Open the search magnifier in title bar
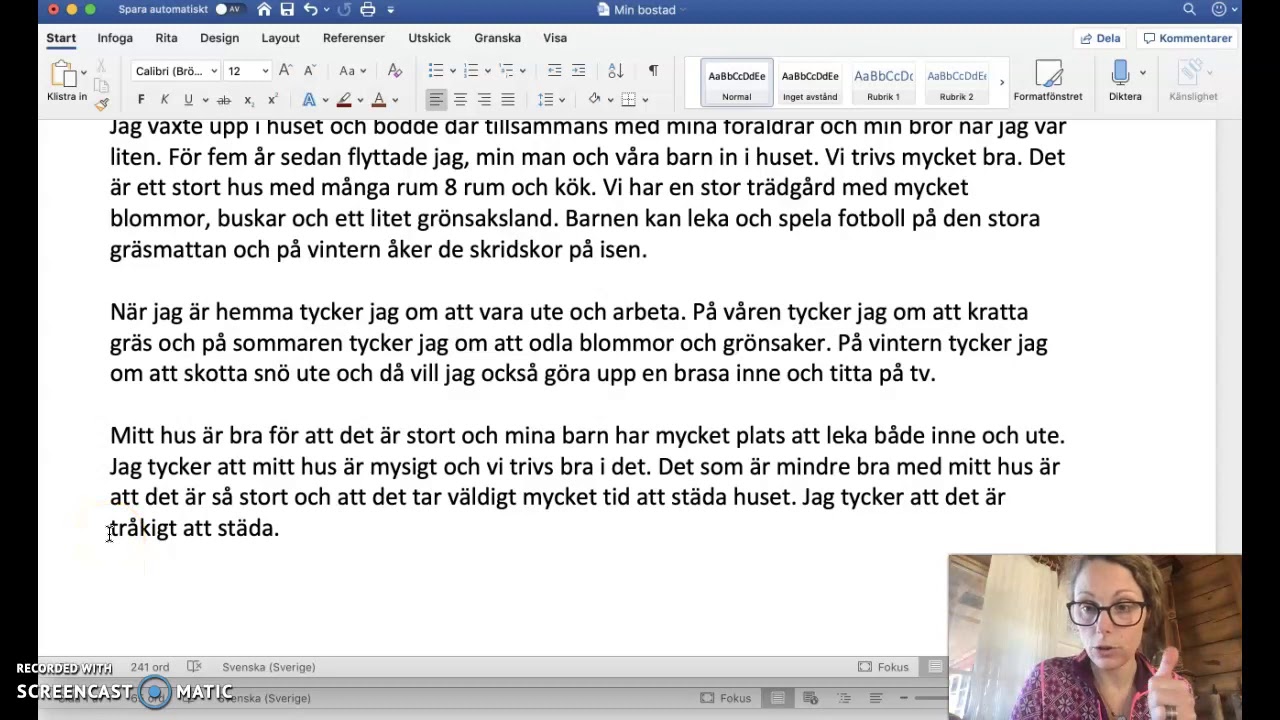This screenshot has height=720, width=1280. click(1189, 10)
